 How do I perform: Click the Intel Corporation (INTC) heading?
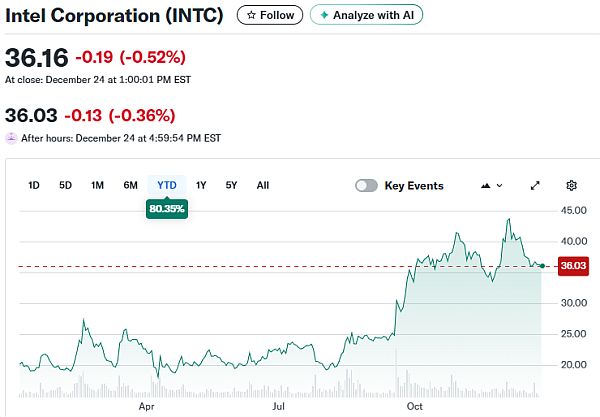click(116, 15)
